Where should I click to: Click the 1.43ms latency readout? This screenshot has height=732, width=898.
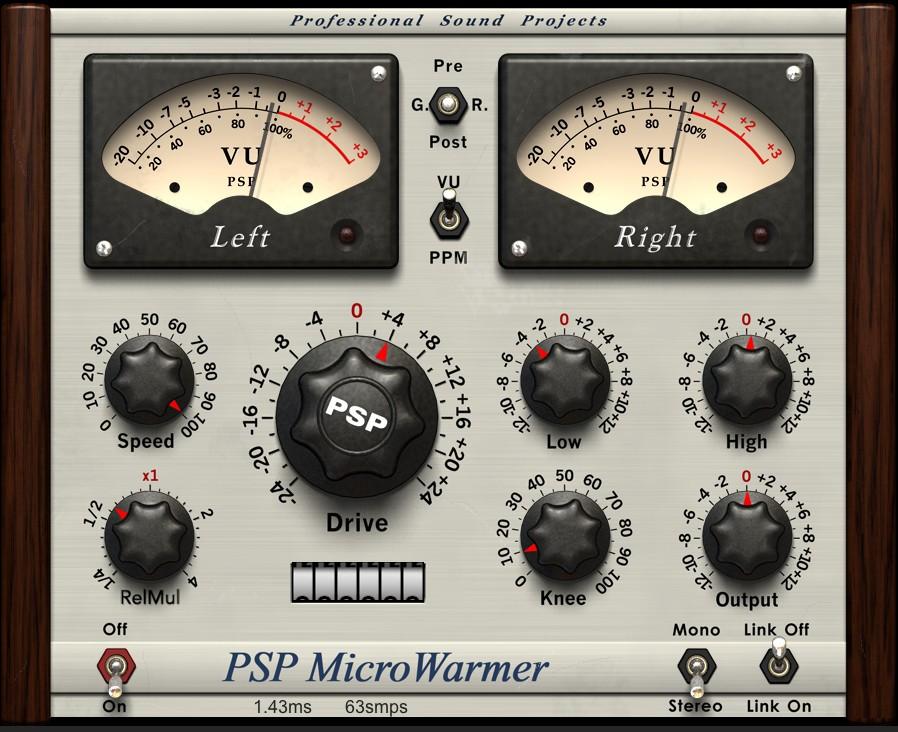tap(282, 707)
